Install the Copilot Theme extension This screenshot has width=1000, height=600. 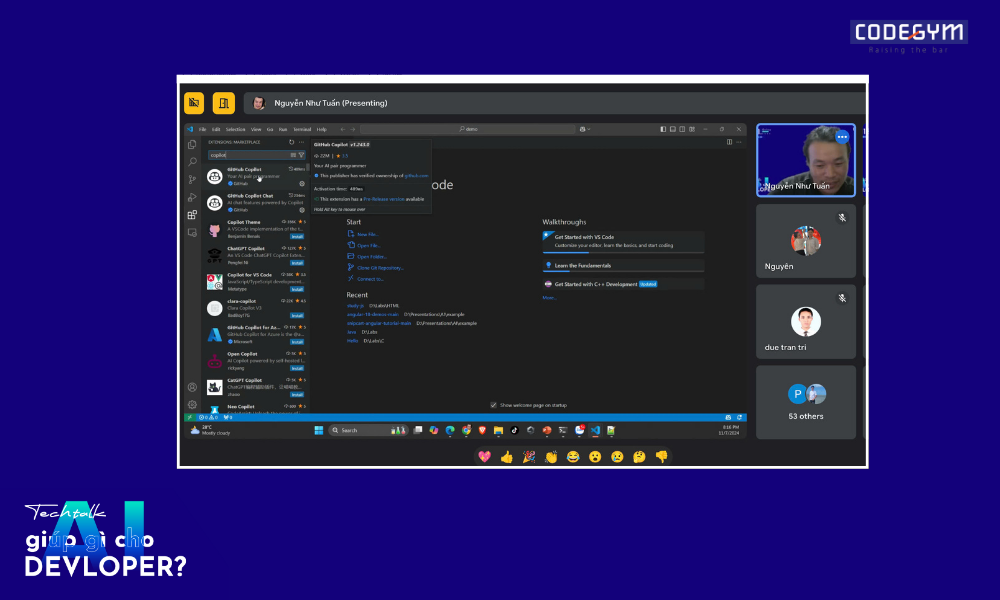(x=297, y=237)
